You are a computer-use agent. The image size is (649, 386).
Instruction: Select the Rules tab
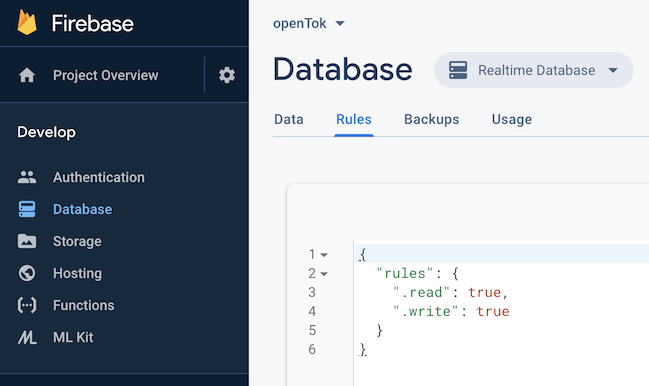pos(354,120)
